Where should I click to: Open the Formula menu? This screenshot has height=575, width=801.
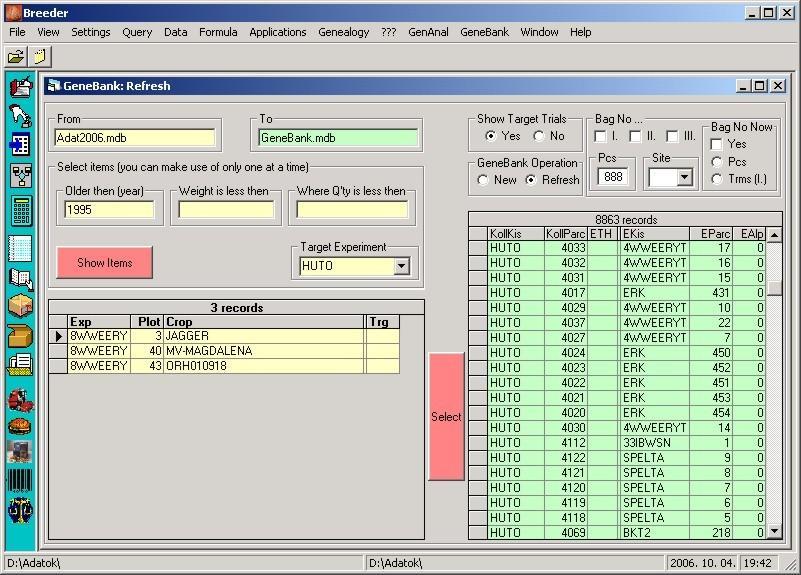coord(218,32)
